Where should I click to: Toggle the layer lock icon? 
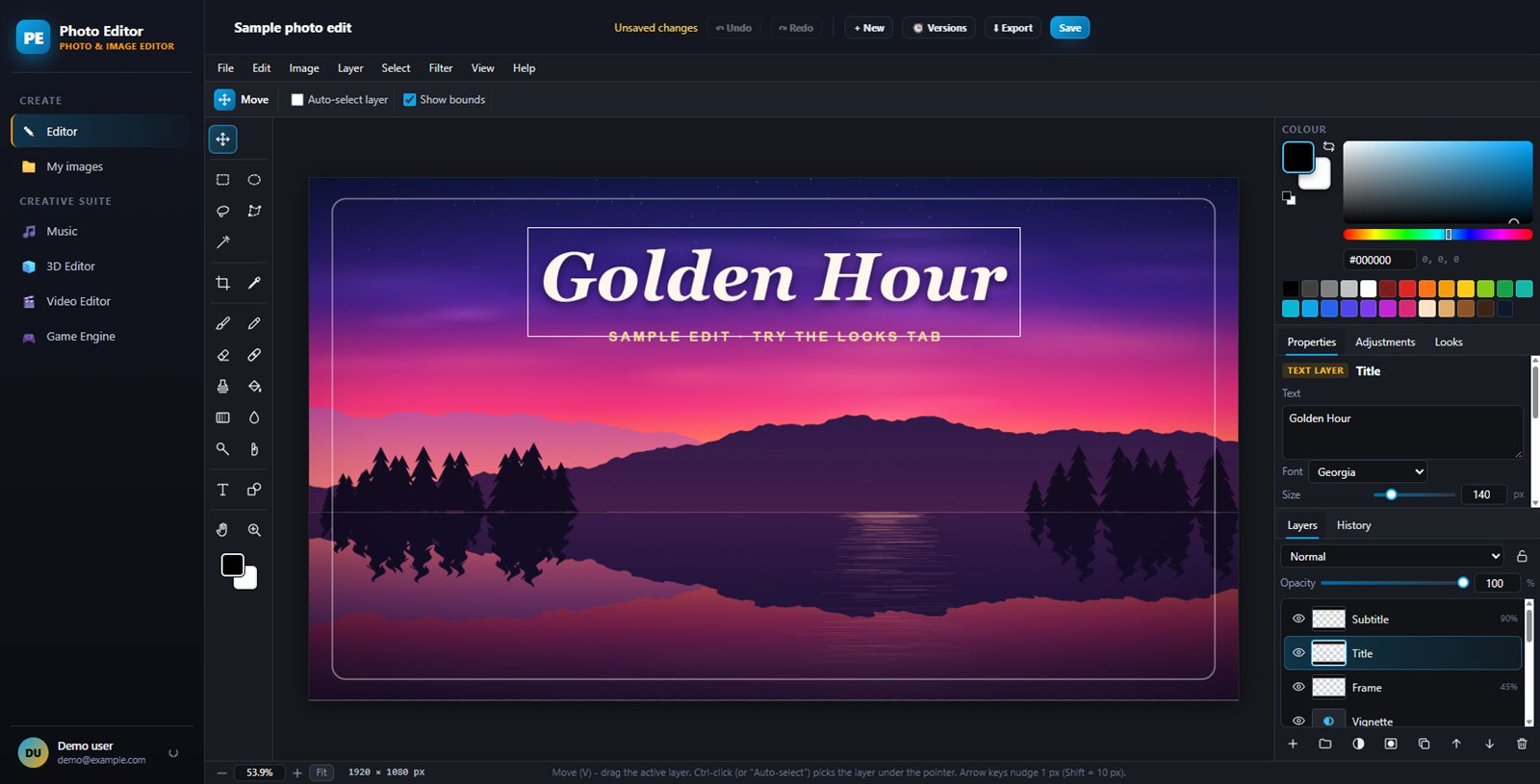click(x=1522, y=556)
